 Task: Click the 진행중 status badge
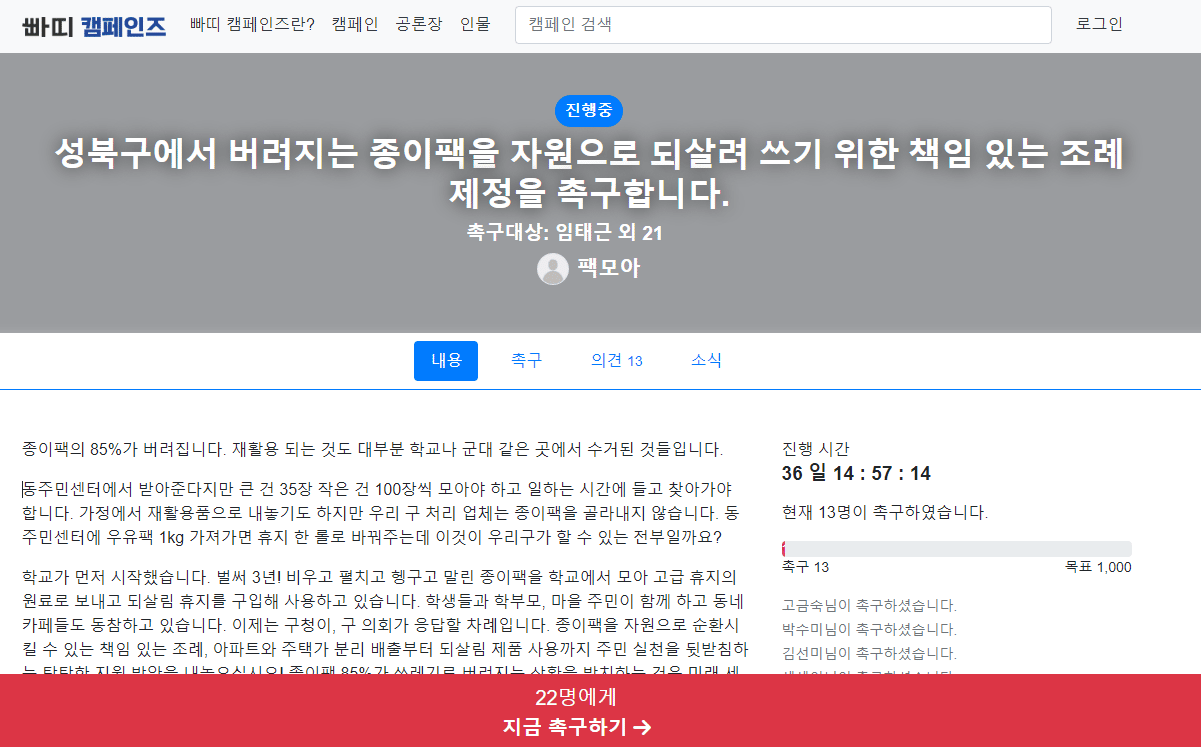tap(589, 110)
